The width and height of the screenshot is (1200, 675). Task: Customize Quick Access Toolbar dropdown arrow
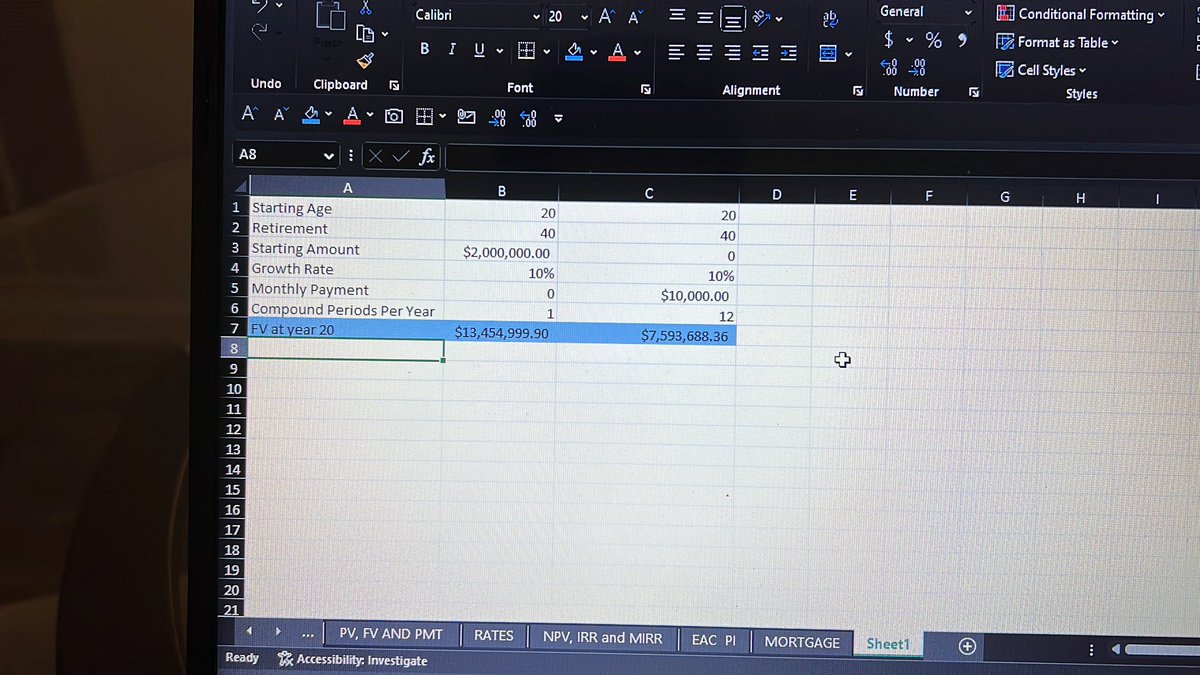[x=559, y=120]
